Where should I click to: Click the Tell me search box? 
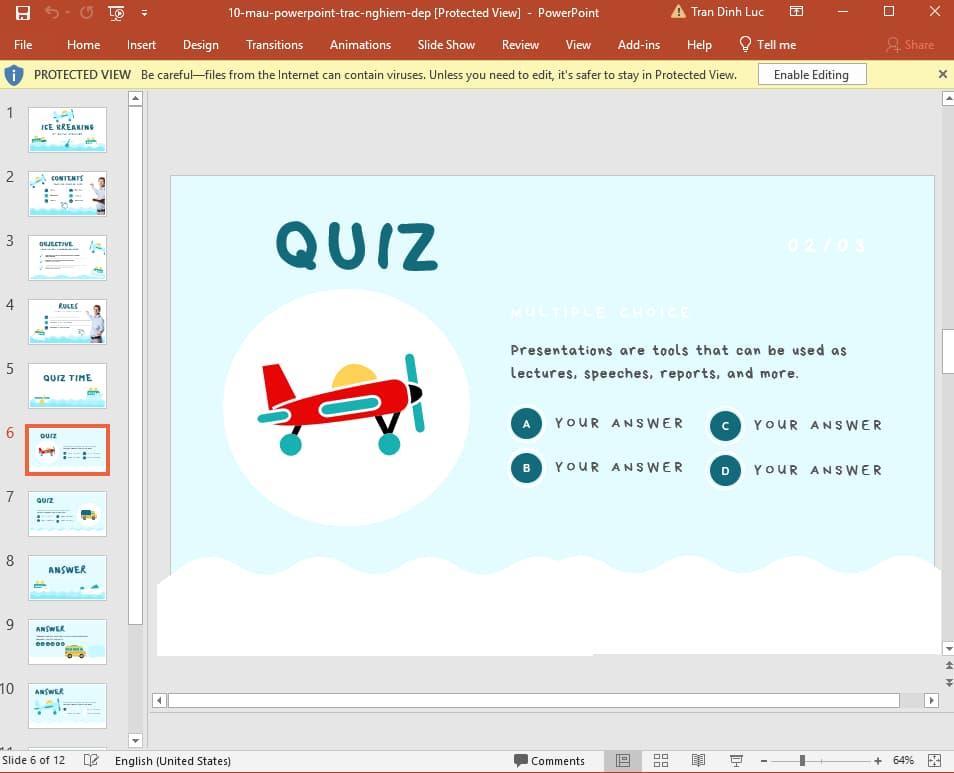point(767,45)
